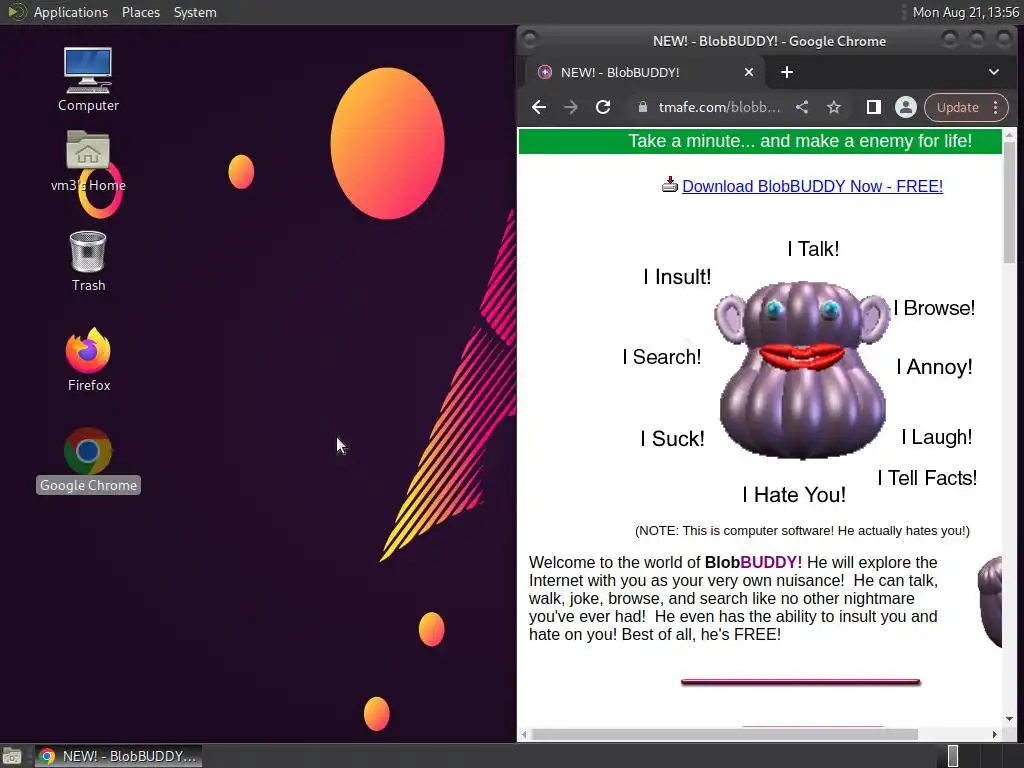Open the Places menu
Viewport: 1024px width, 768px height.
click(x=140, y=12)
